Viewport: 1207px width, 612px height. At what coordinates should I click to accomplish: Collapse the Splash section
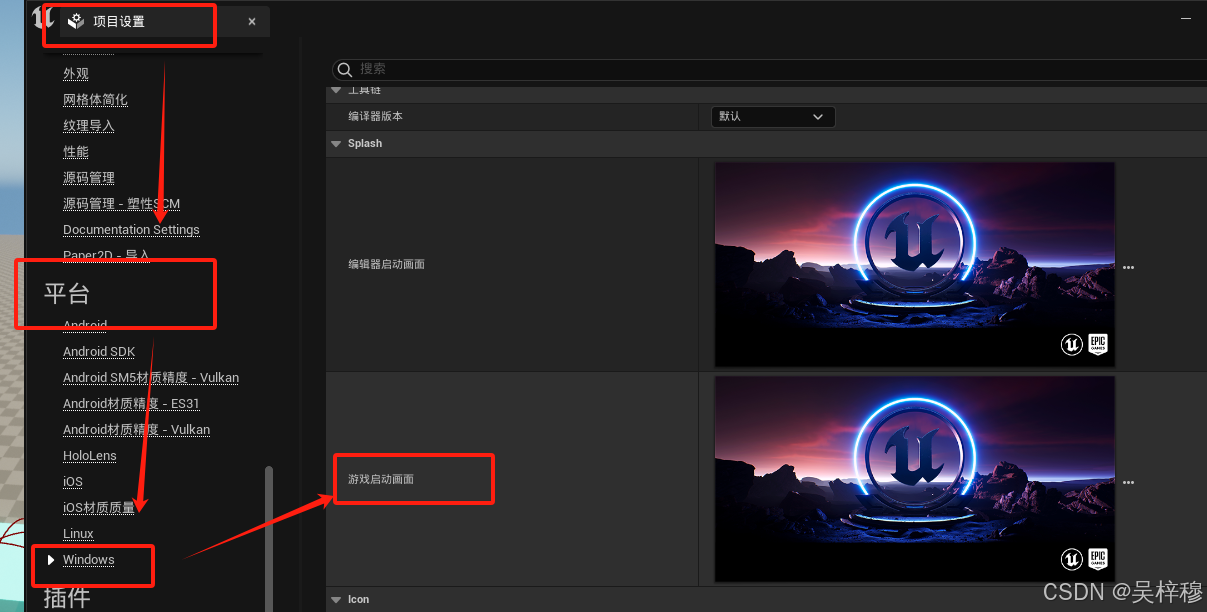(336, 144)
